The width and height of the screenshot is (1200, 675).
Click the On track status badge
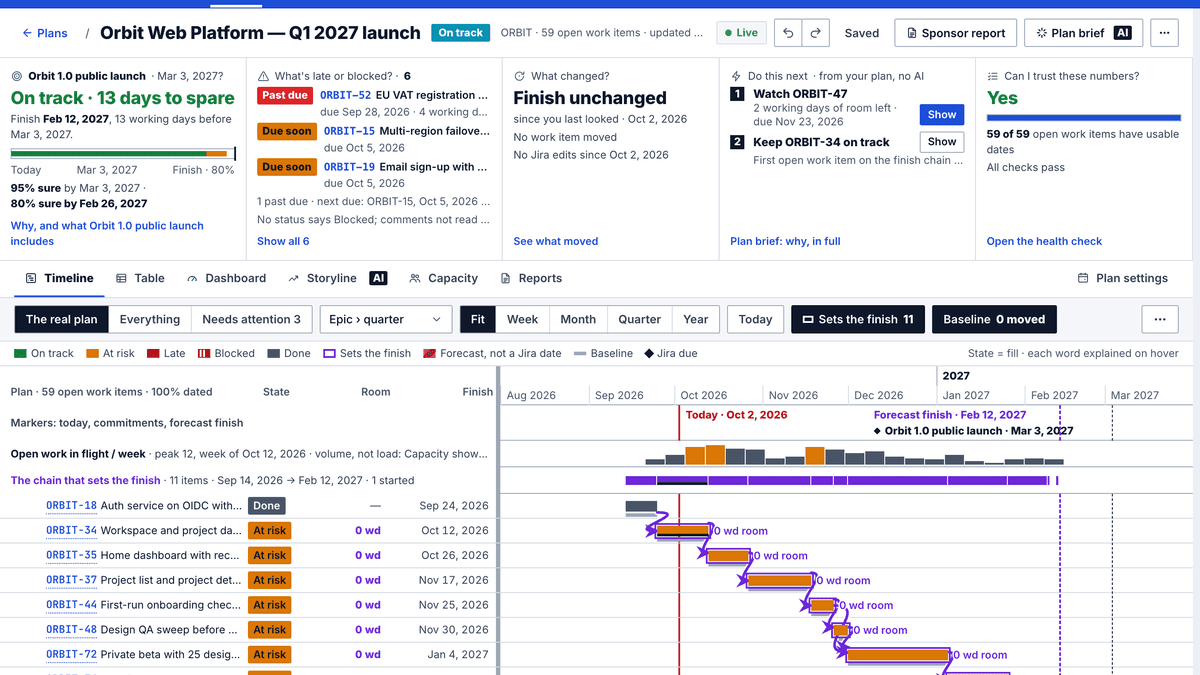click(460, 33)
